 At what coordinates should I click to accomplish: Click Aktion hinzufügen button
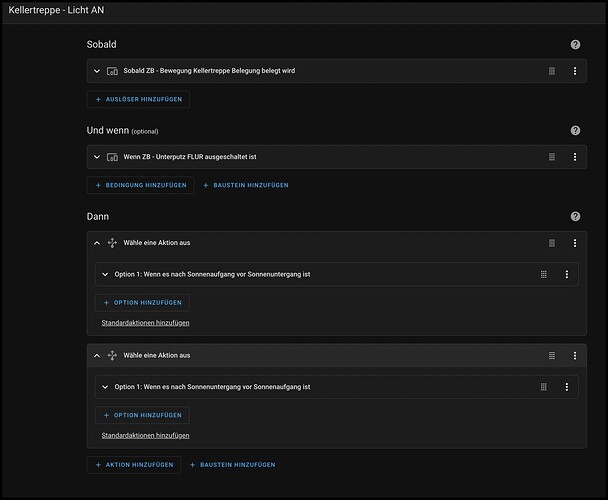pos(136,464)
